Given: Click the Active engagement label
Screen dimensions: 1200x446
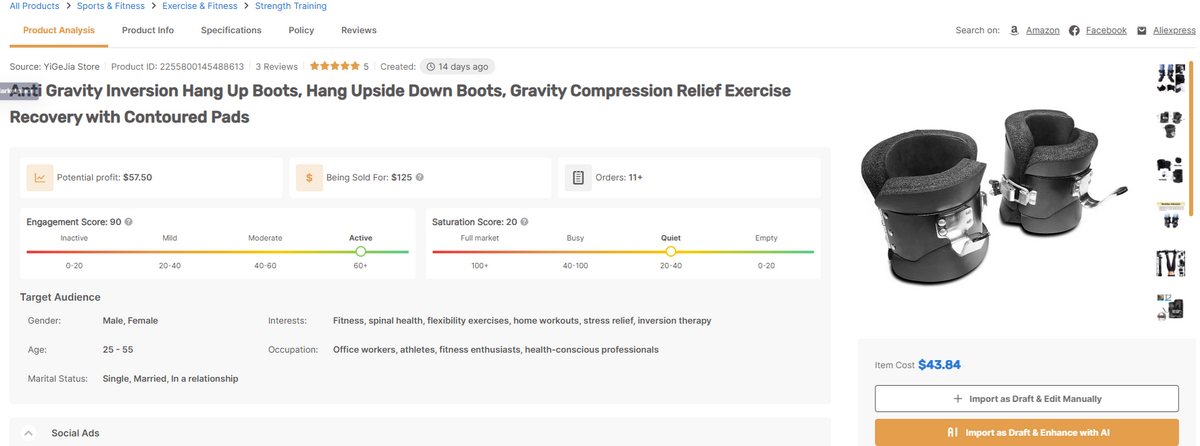Looking at the screenshot, I should (361, 238).
